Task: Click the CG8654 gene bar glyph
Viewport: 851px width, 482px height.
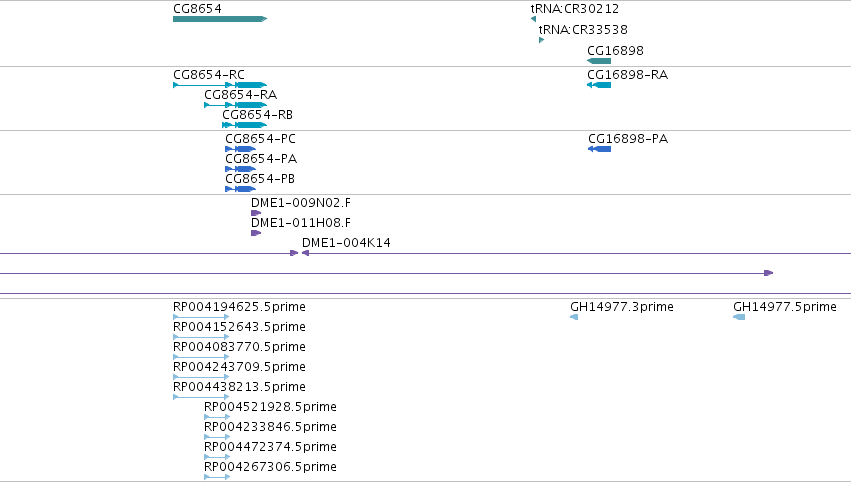Action: tap(220, 19)
